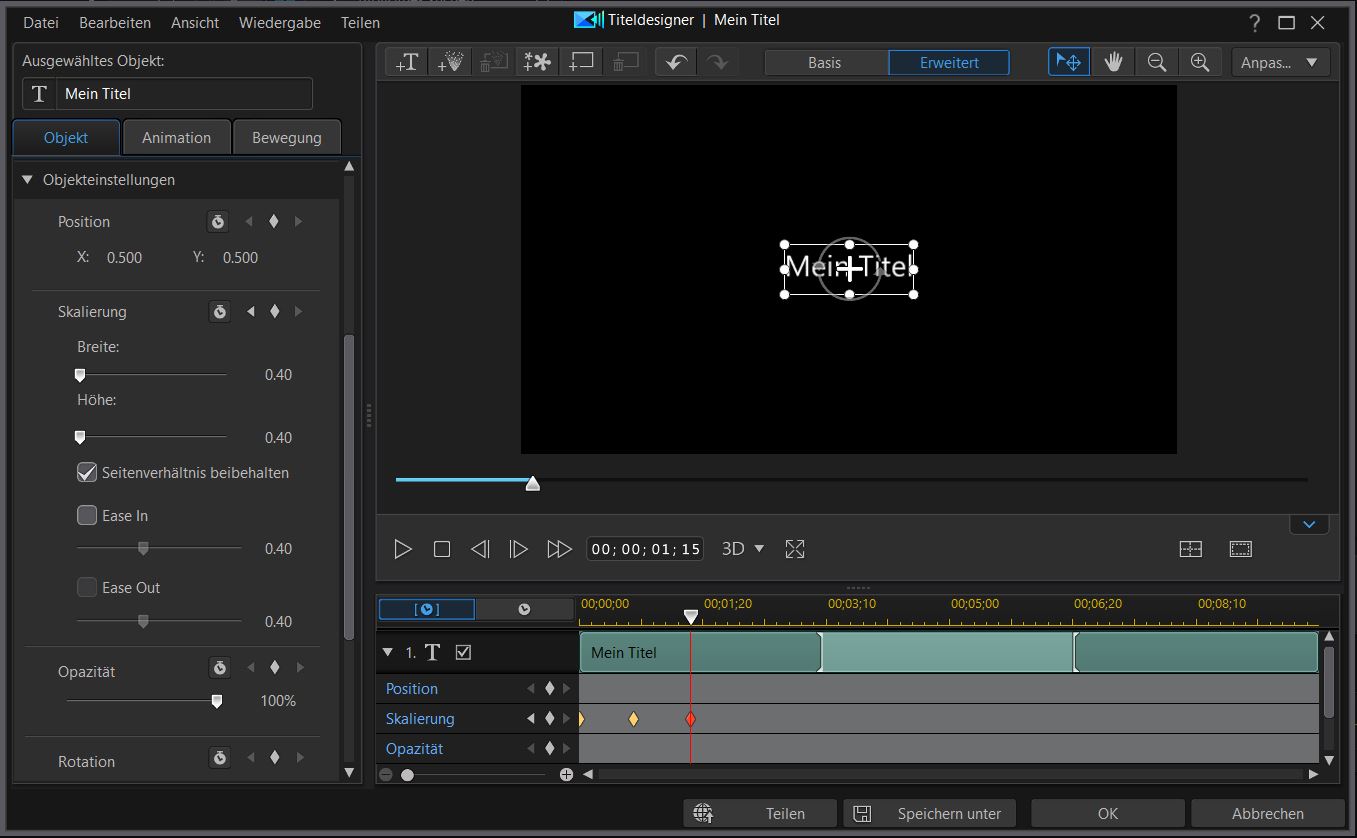Zoom out of the preview
1357x838 pixels.
point(1156,61)
